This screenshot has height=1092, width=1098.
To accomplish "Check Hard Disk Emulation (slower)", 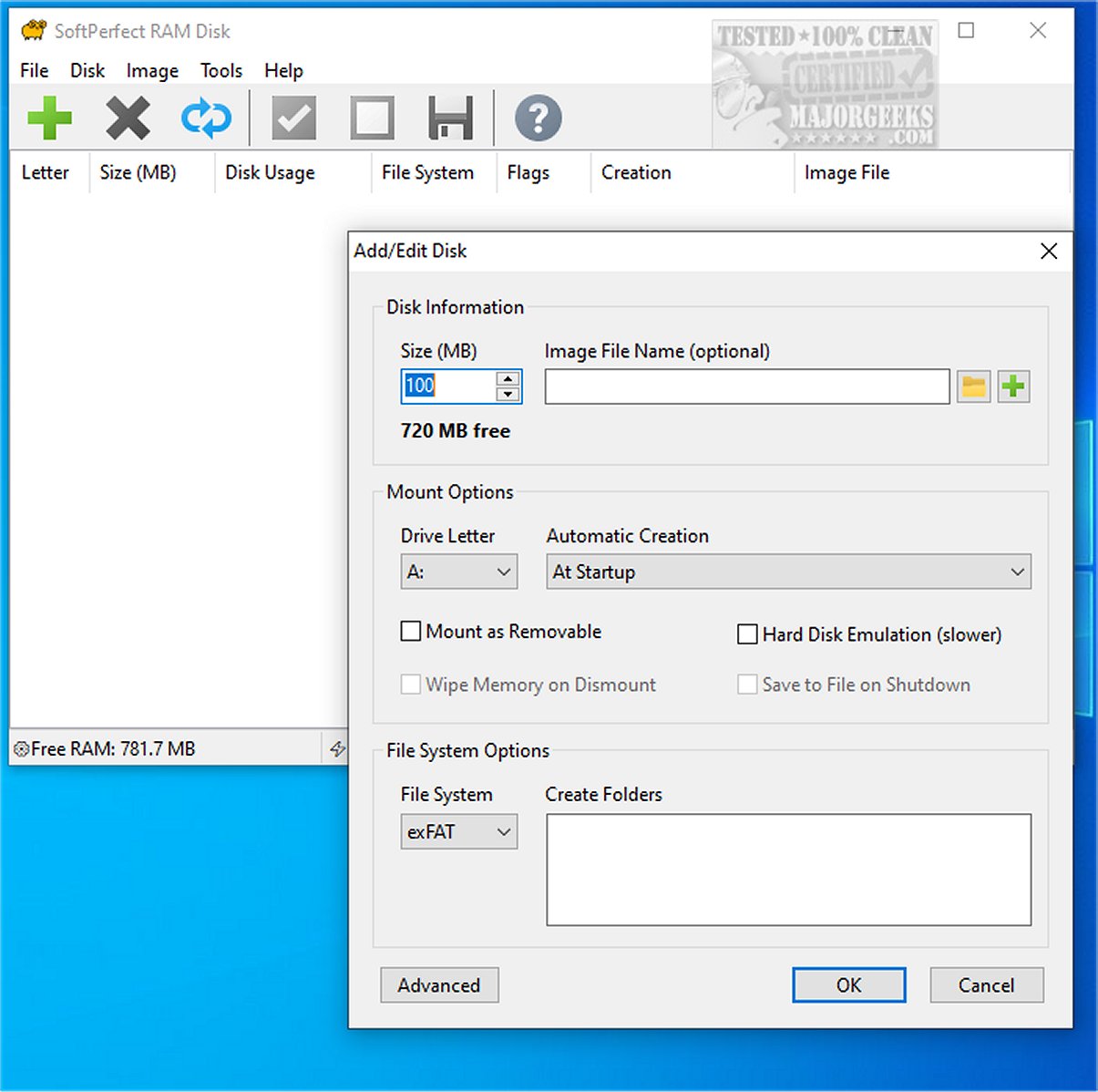I will [747, 634].
